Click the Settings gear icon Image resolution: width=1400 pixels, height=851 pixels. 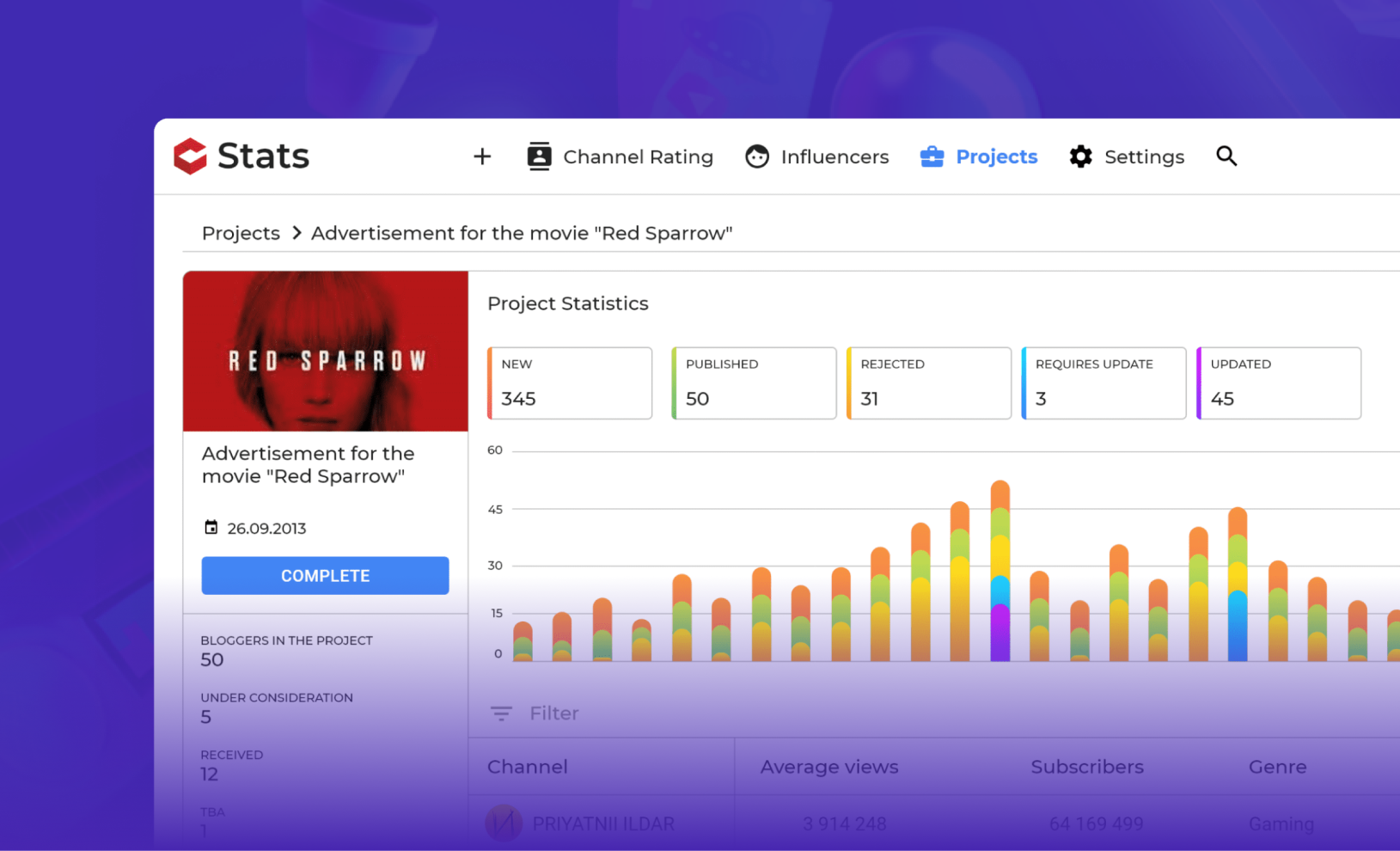(x=1080, y=156)
